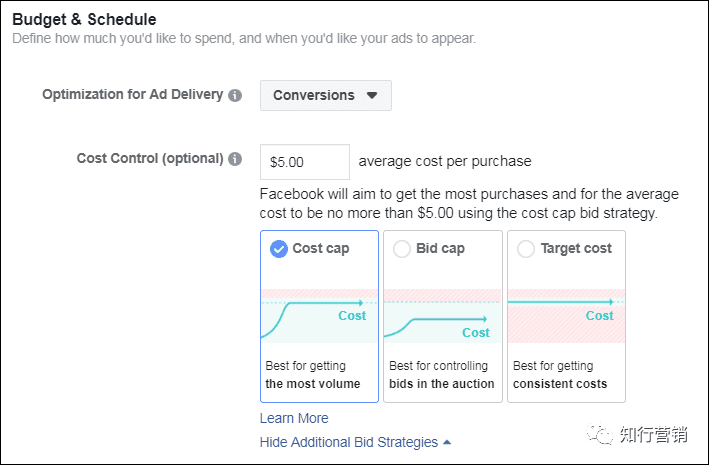Collapse arrow beside Hide Additional Bid Strategies
The image size is (710, 465).
pos(447,442)
